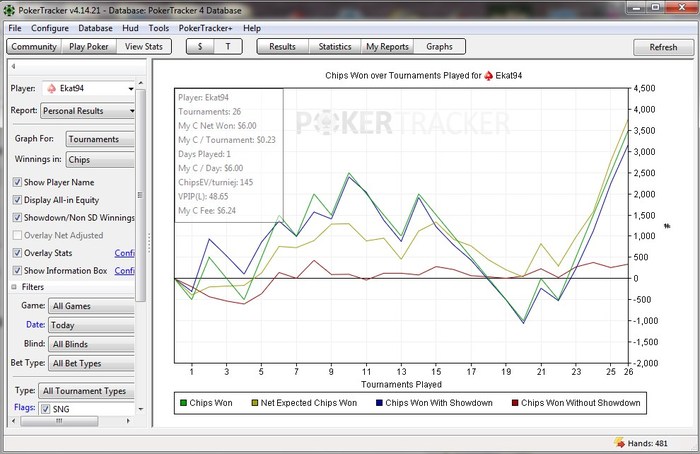700x454 pixels.
Task: Switch to the Community tab
Action: point(34,46)
